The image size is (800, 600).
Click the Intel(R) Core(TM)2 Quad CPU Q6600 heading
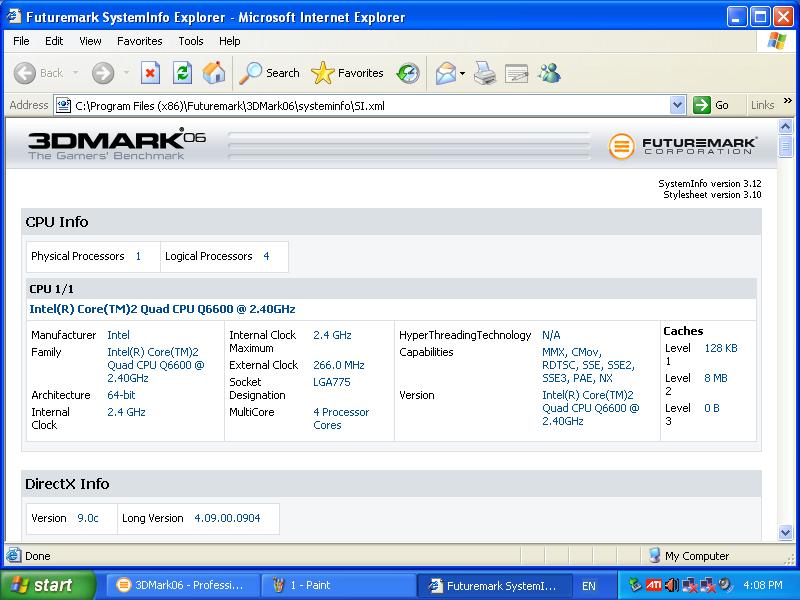(x=162, y=309)
